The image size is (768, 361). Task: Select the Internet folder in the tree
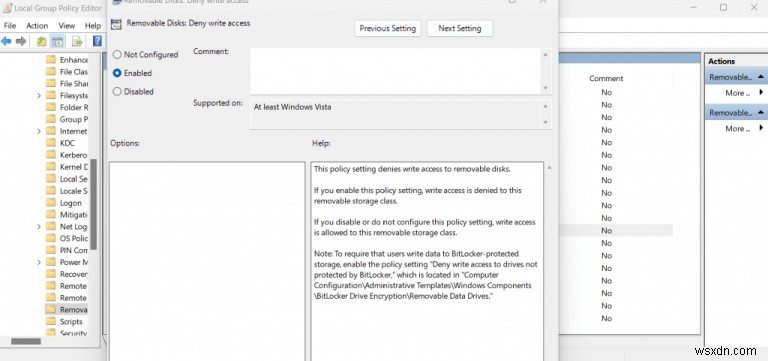click(x=67, y=131)
